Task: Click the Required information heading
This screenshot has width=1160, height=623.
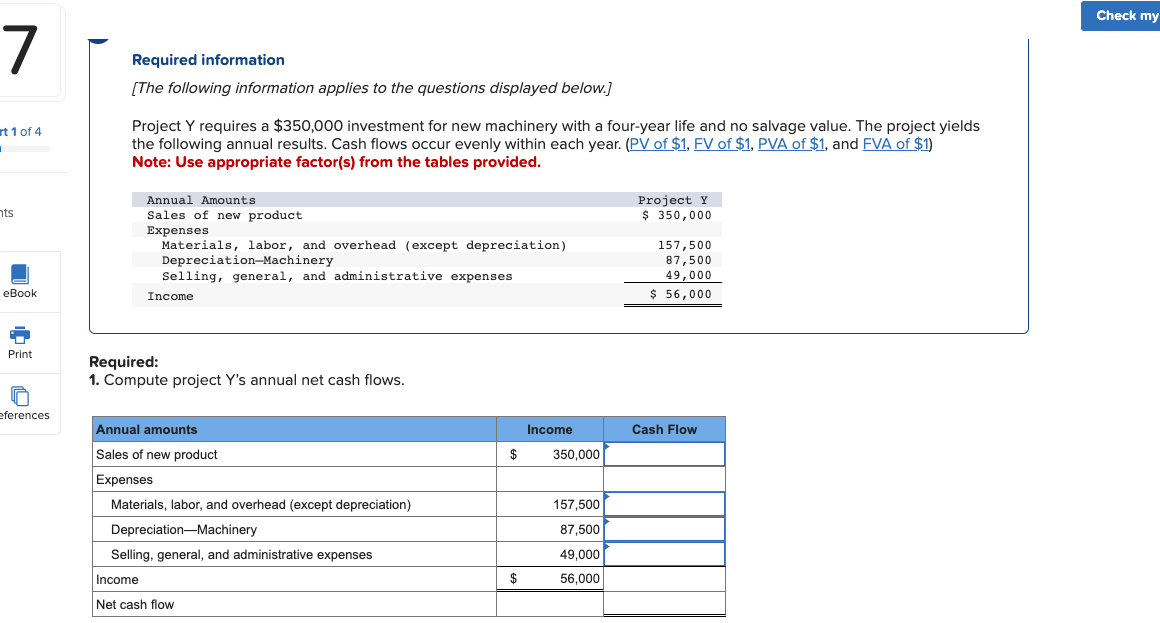Action: coord(208,60)
